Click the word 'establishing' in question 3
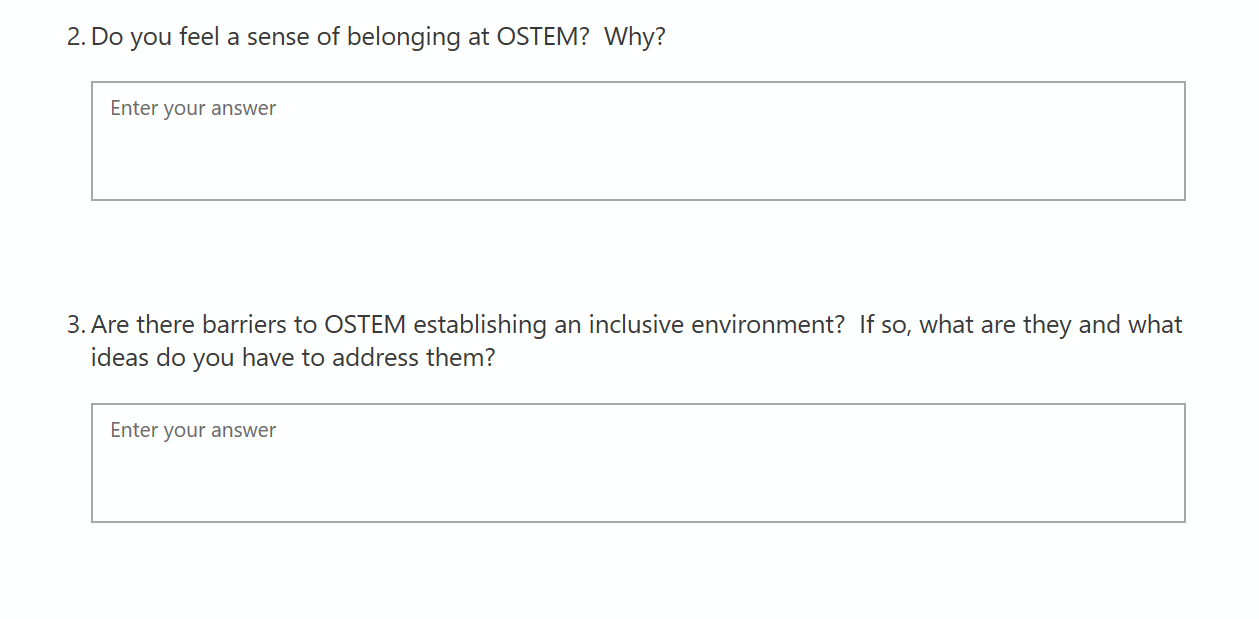 click(478, 325)
